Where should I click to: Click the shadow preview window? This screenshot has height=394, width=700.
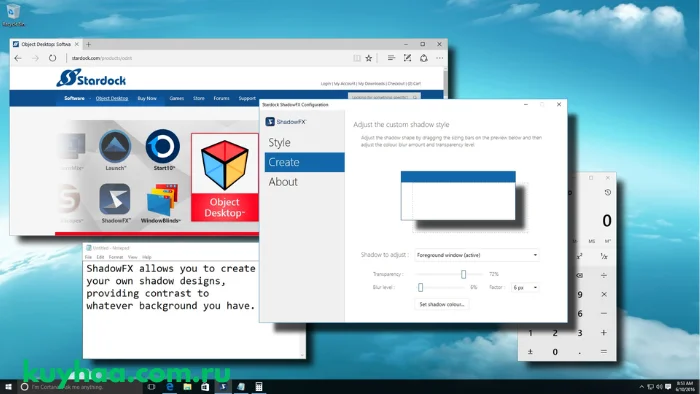coord(458,195)
